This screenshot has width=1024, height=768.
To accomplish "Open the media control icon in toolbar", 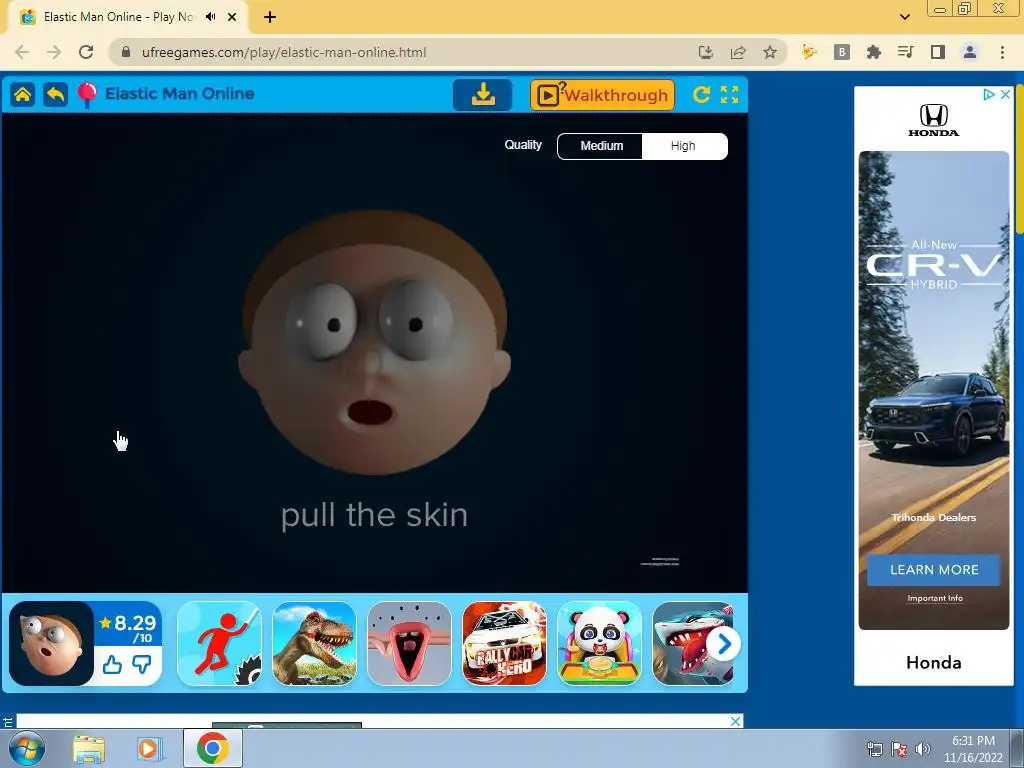I will click(x=906, y=52).
